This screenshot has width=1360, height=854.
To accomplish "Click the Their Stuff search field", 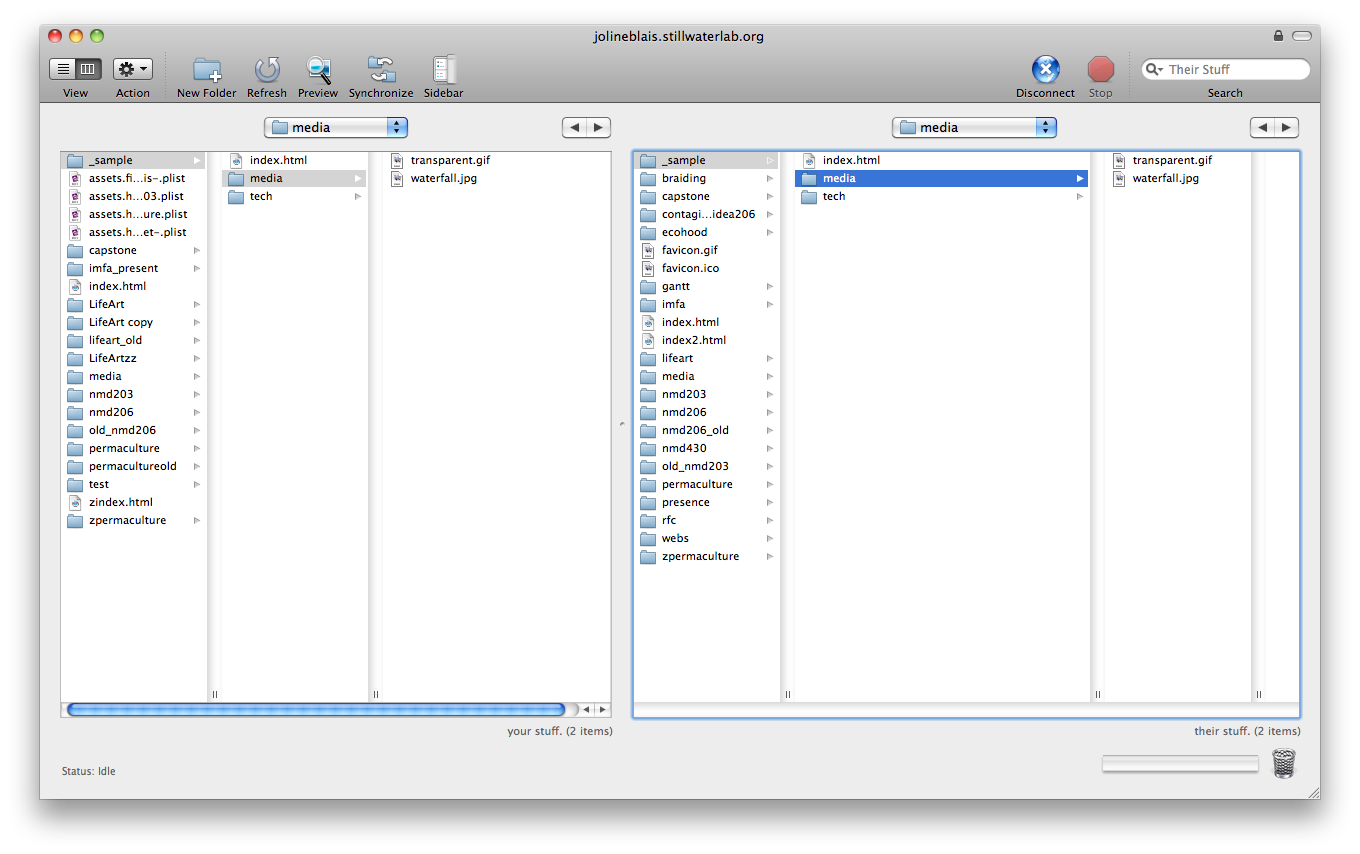I will (x=1234, y=69).
